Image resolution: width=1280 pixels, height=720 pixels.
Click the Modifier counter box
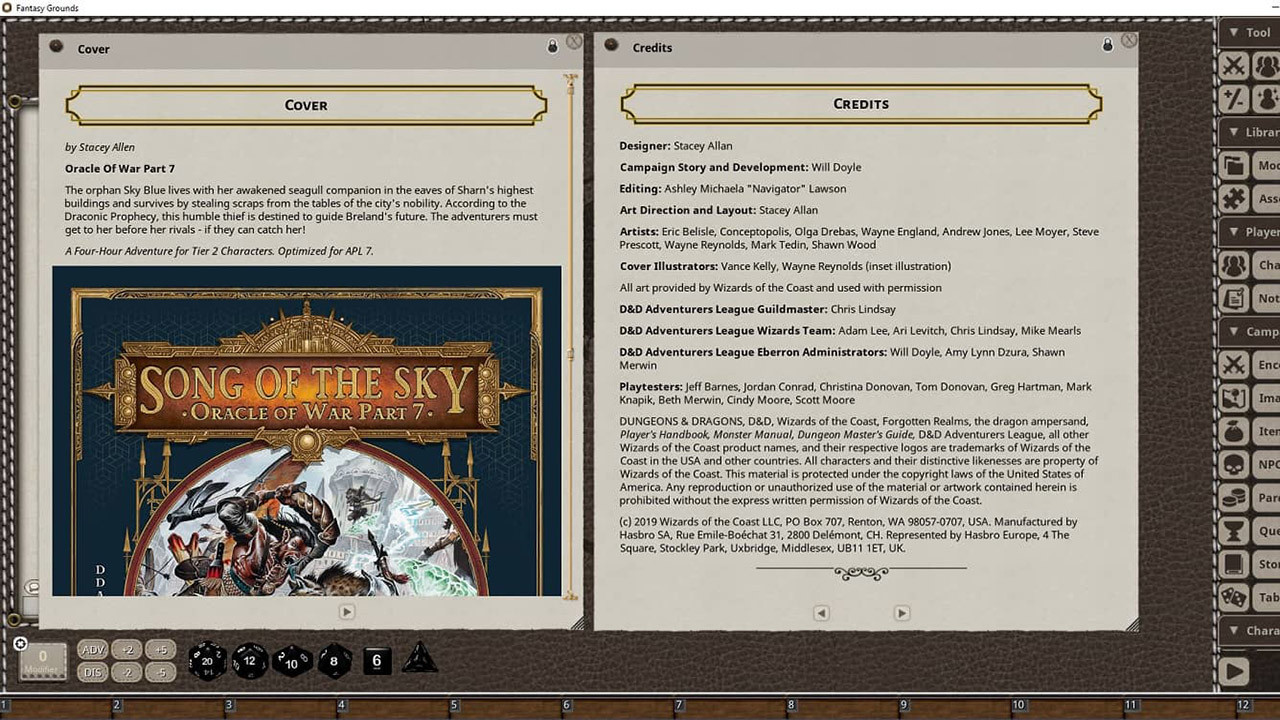pos(42,660)
